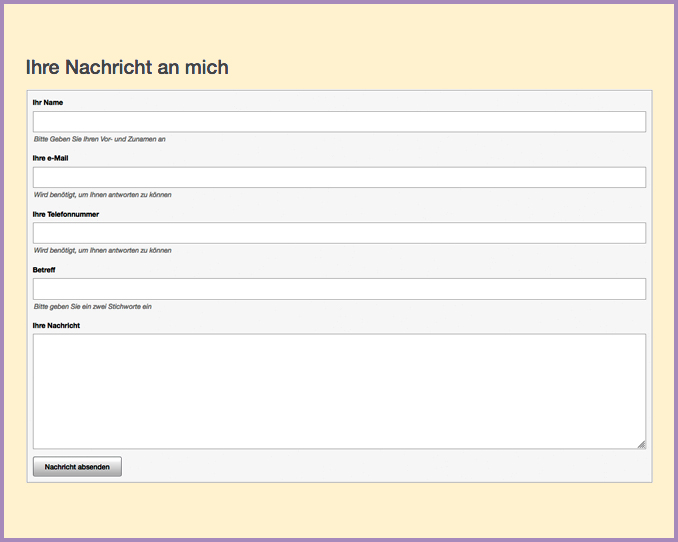Viewport: 678px width, 542px height.
Task: Click the cream page background below the form
Action: pos(339,510)
